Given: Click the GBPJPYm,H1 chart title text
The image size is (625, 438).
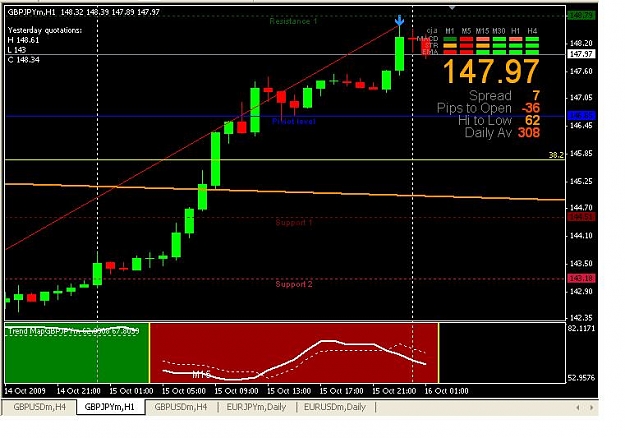Looking at the screenshot, I should click(31, 12).
